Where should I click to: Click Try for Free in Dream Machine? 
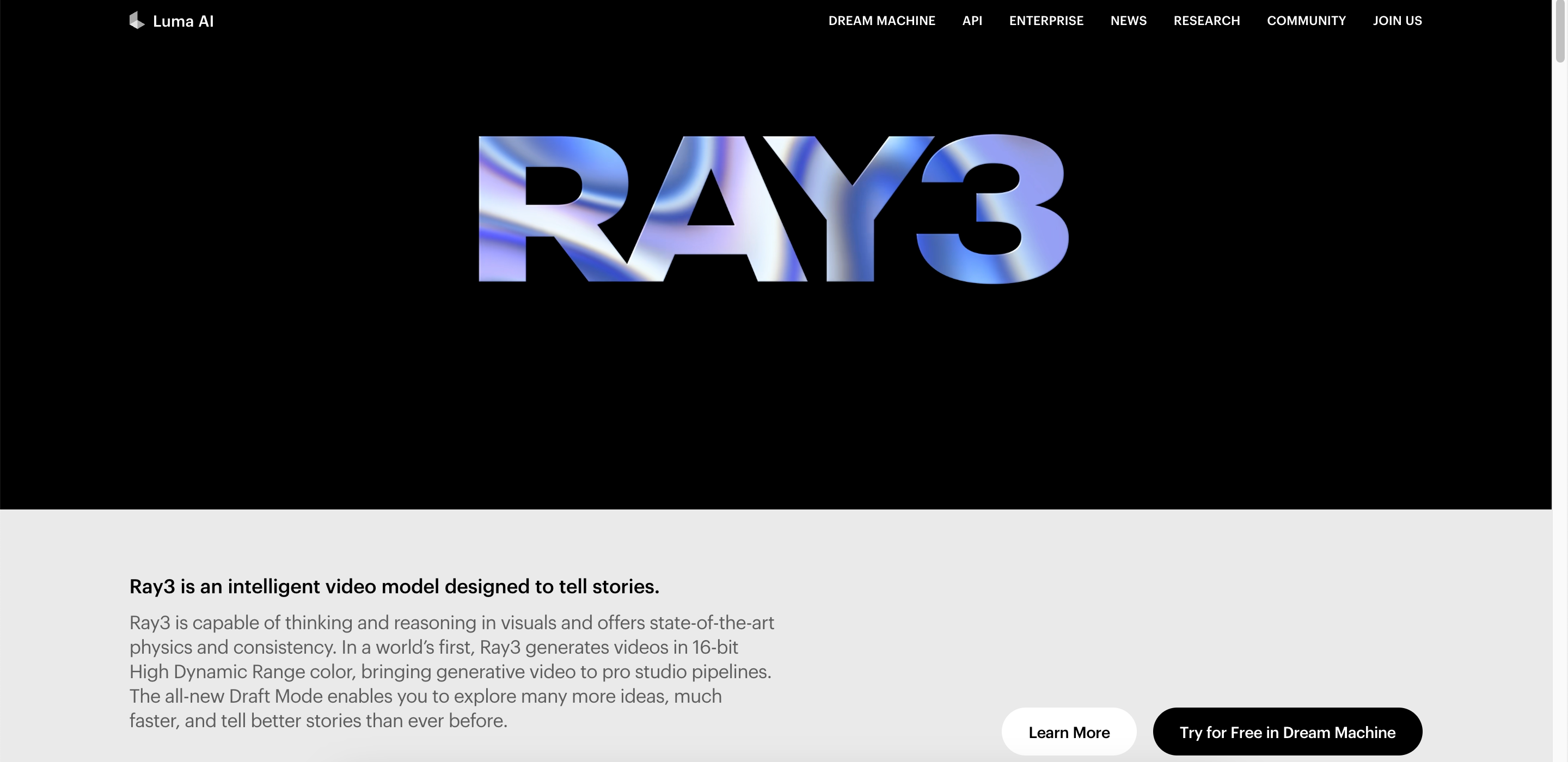pyautogui.click(x=1287, y=732)
